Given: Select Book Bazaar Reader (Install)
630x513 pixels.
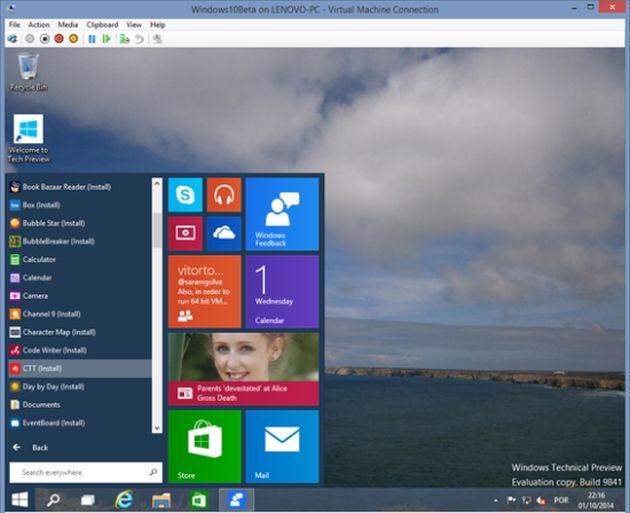Looking at the screenshot, I should [80, 187].
